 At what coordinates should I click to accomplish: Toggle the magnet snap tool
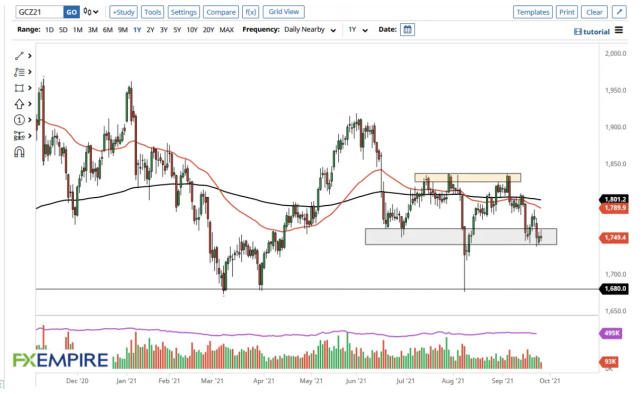tap(19, 152)
